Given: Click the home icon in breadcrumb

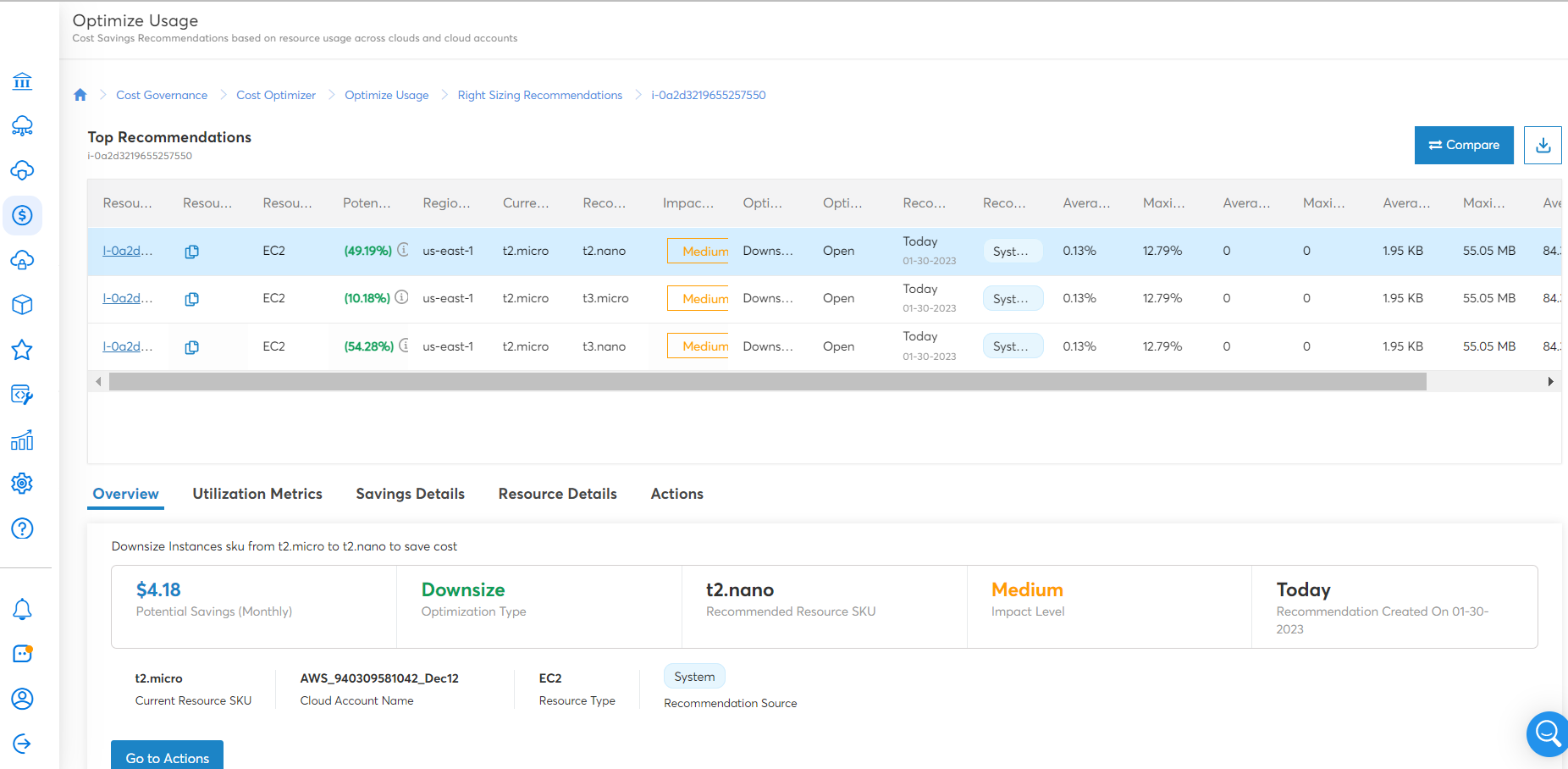Looking at the screenshot, I should pyautogui.click(x=80, y=95).
